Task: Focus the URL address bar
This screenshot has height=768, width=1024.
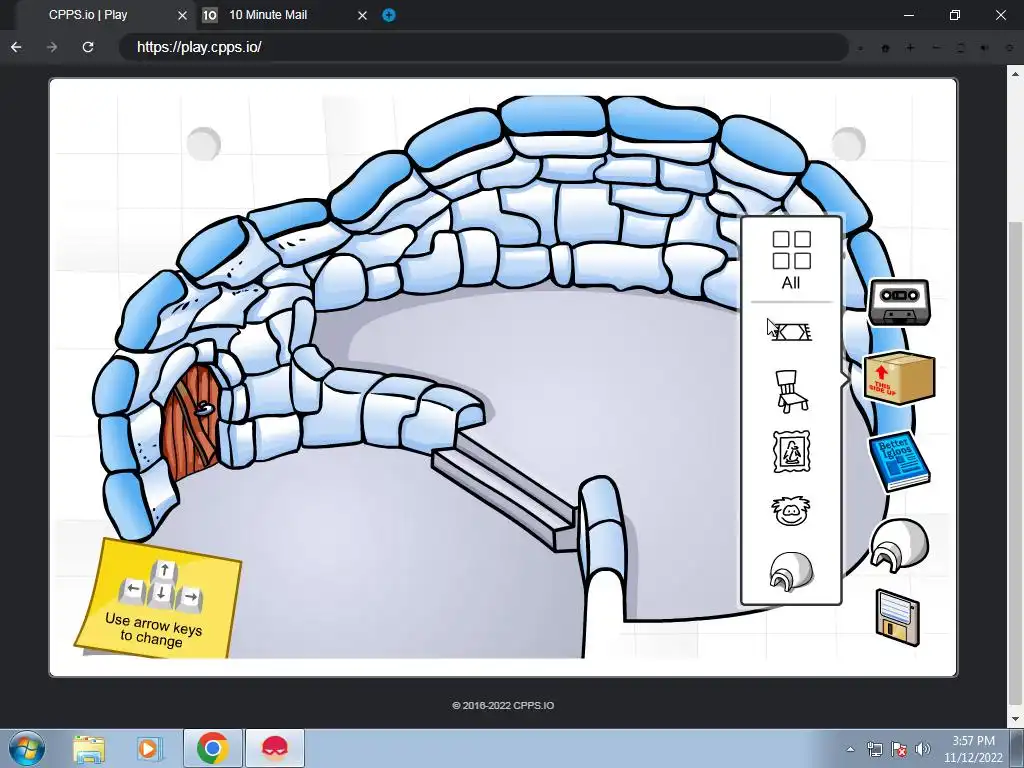Action: (x=483, y=47)
